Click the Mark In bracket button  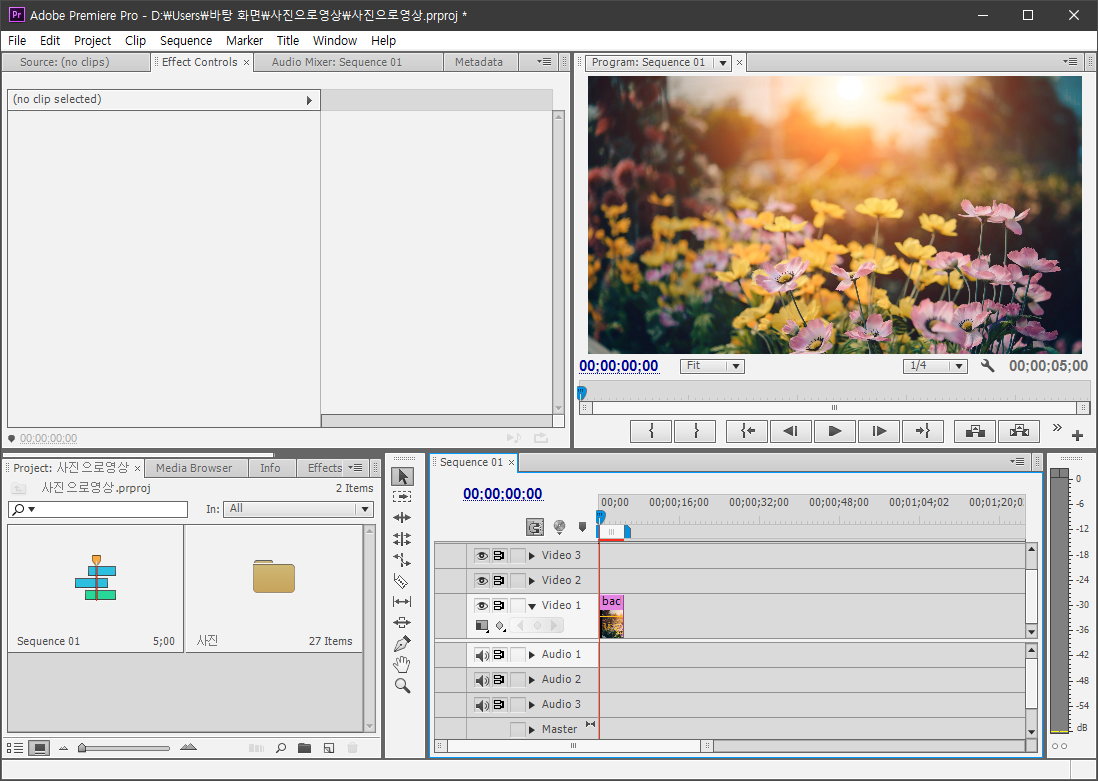click(x=651, y=431)
